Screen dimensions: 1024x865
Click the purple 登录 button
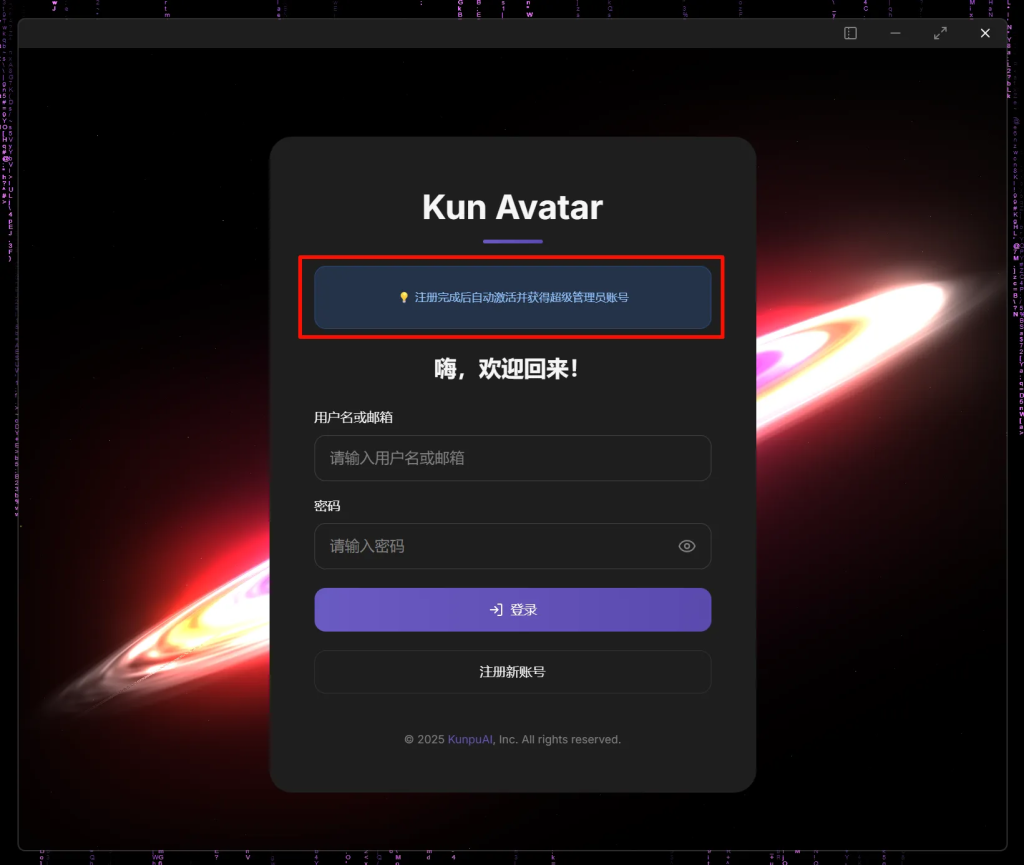[513, 610]
